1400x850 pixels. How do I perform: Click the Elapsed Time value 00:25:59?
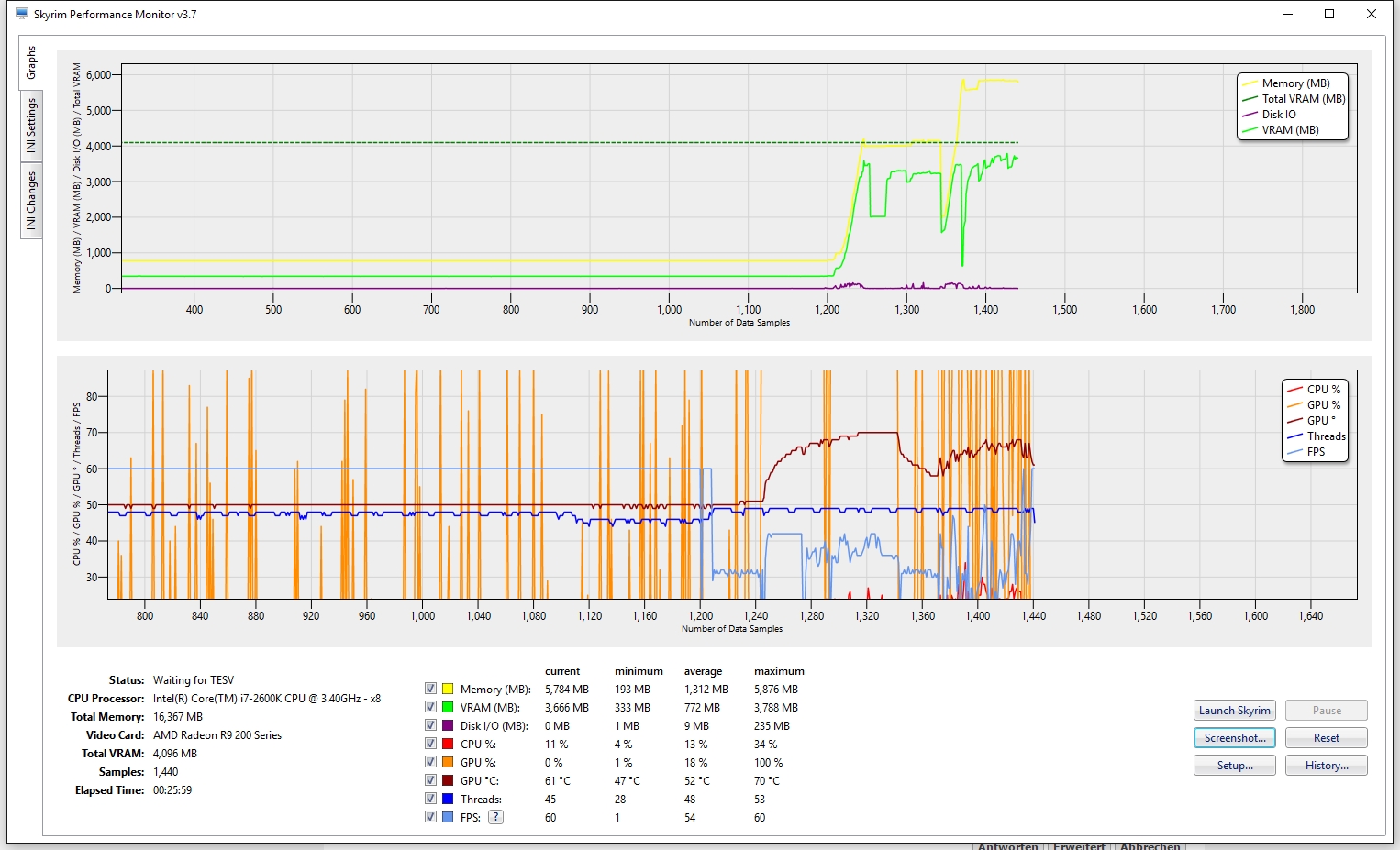pyautogui.click(x=172, y=790)
